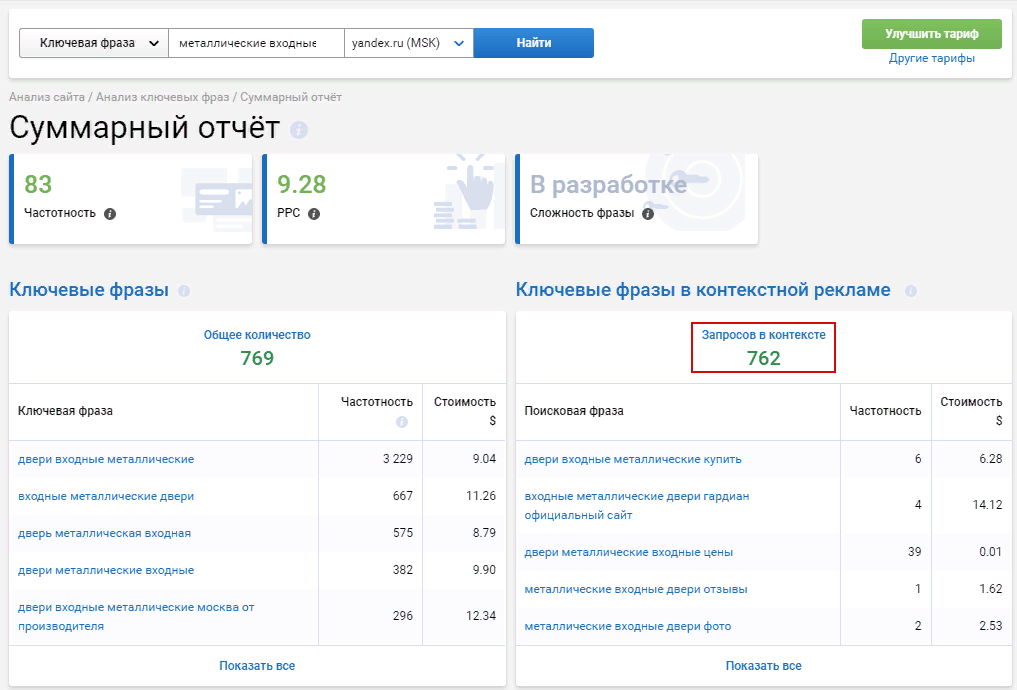Click Показать все under Ключевые фразы table

257,666
